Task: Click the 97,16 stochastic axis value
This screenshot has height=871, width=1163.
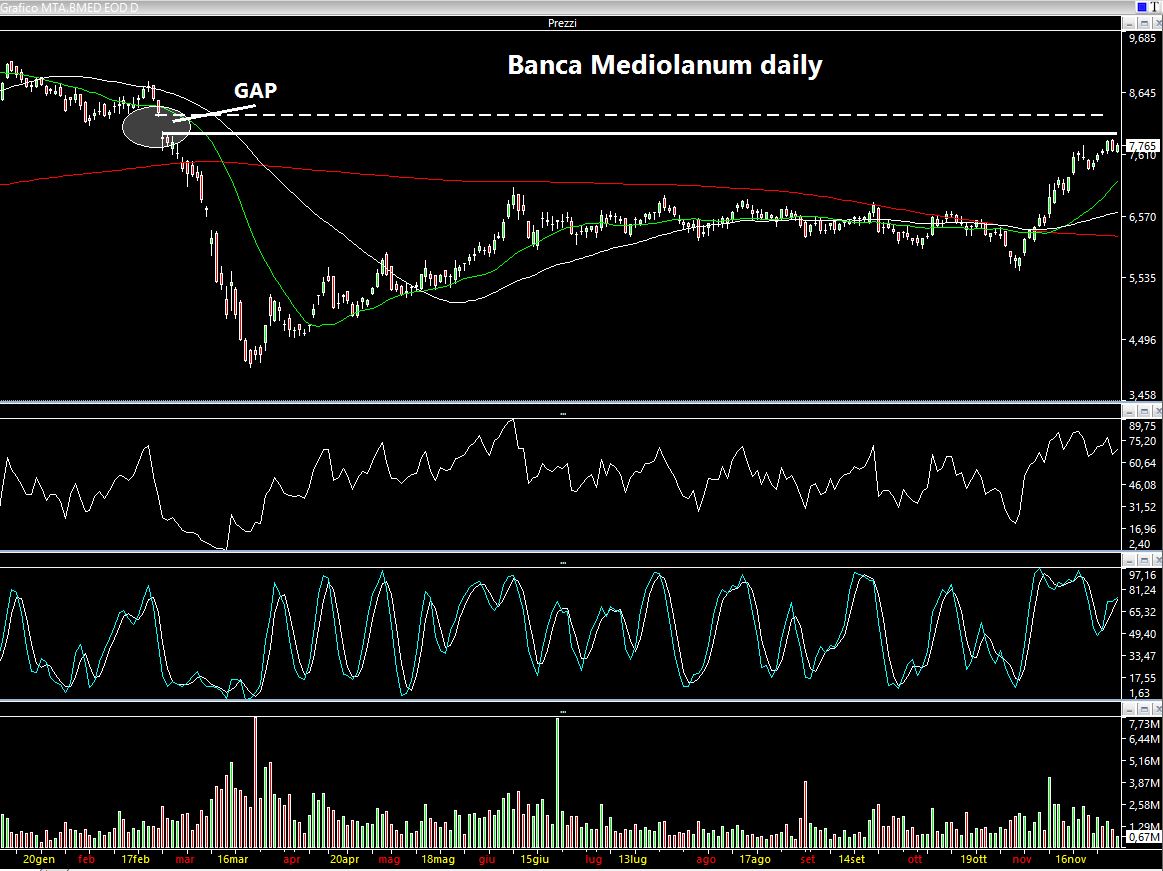Action: pos(1142,575)
